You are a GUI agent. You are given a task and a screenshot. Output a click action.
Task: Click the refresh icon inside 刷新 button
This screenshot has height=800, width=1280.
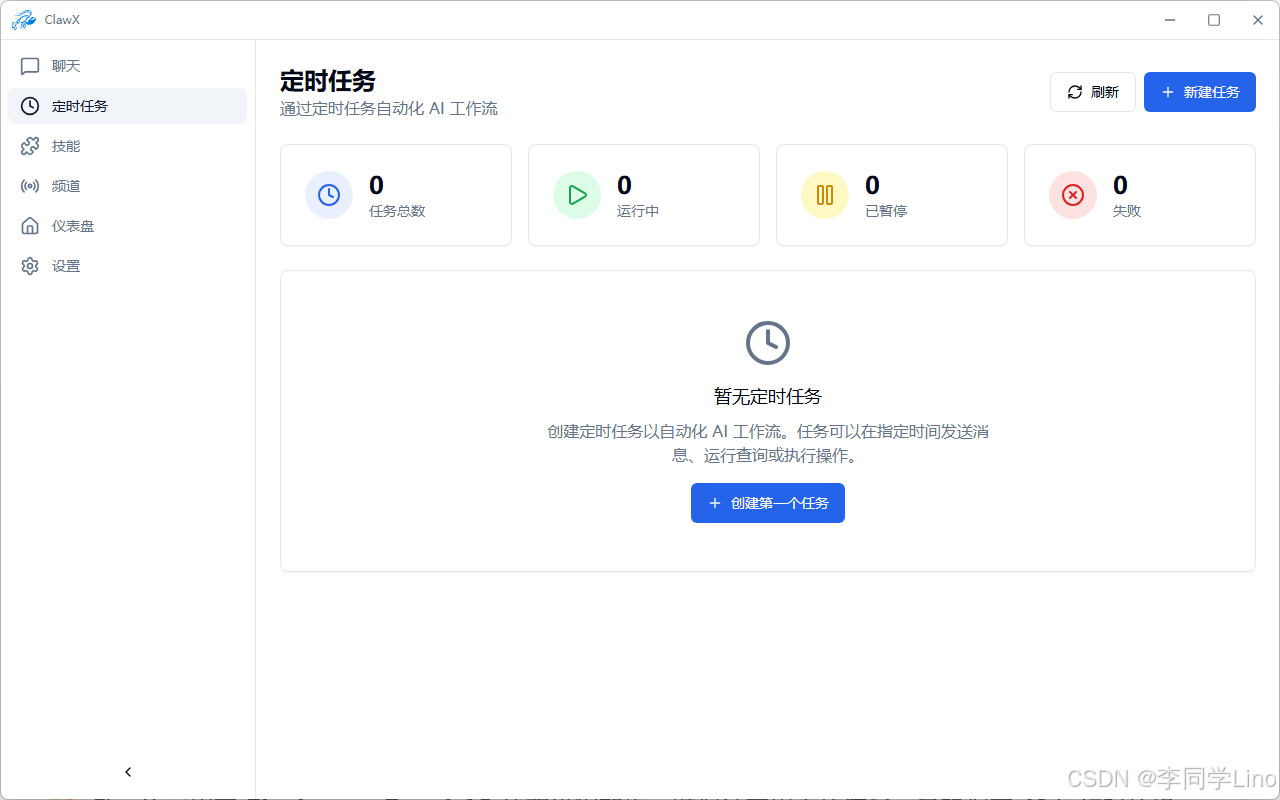click(1073, 91)
